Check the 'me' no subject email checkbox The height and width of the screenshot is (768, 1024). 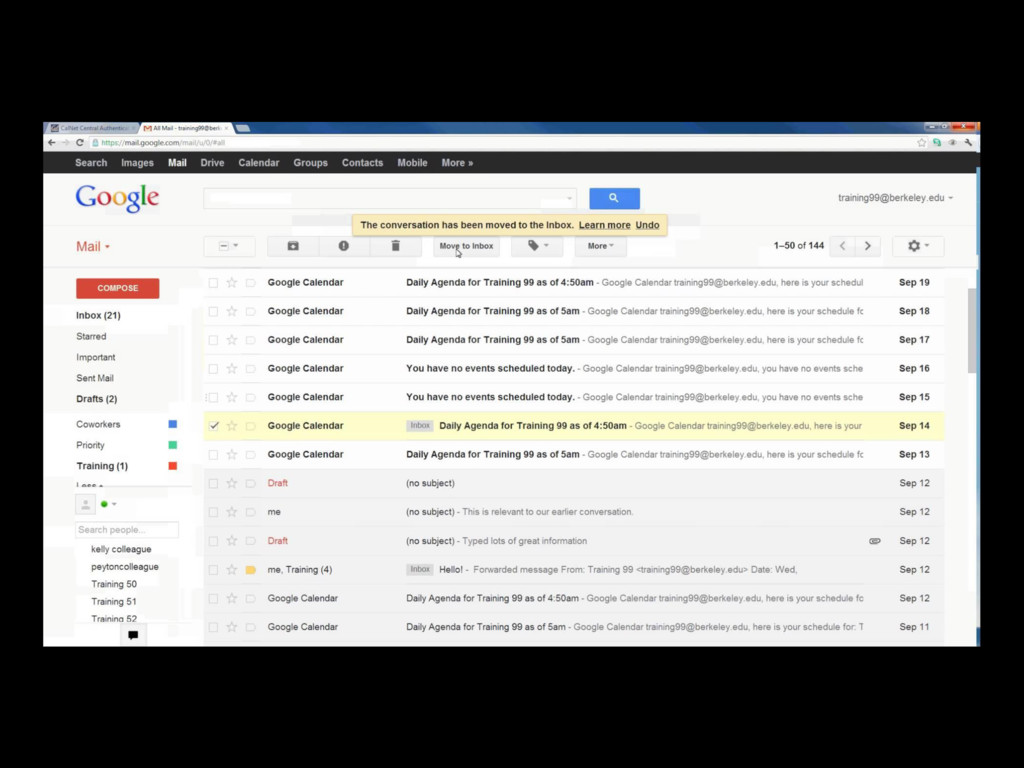point(214,512)
